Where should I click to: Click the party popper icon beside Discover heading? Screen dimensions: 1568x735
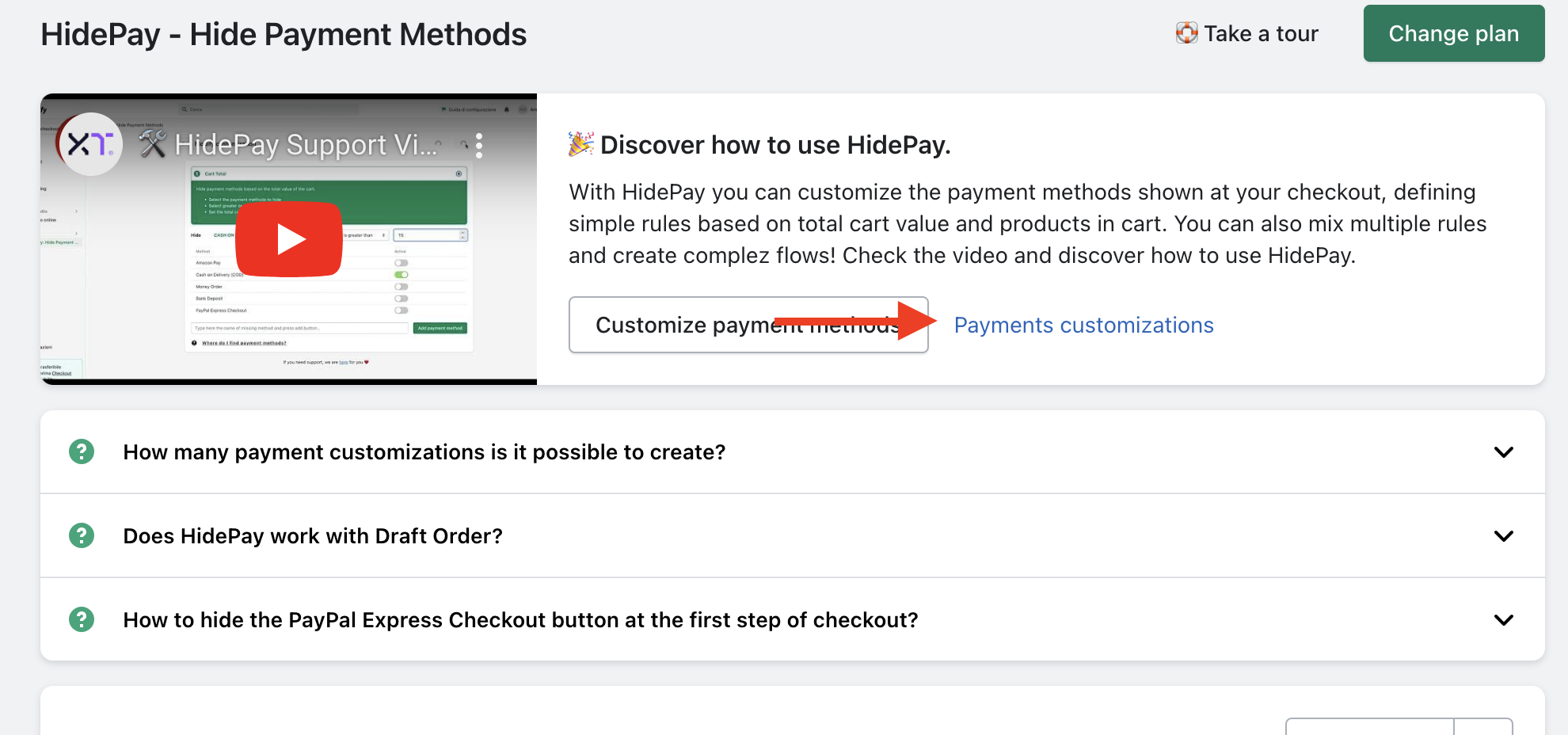pos(580,144)
